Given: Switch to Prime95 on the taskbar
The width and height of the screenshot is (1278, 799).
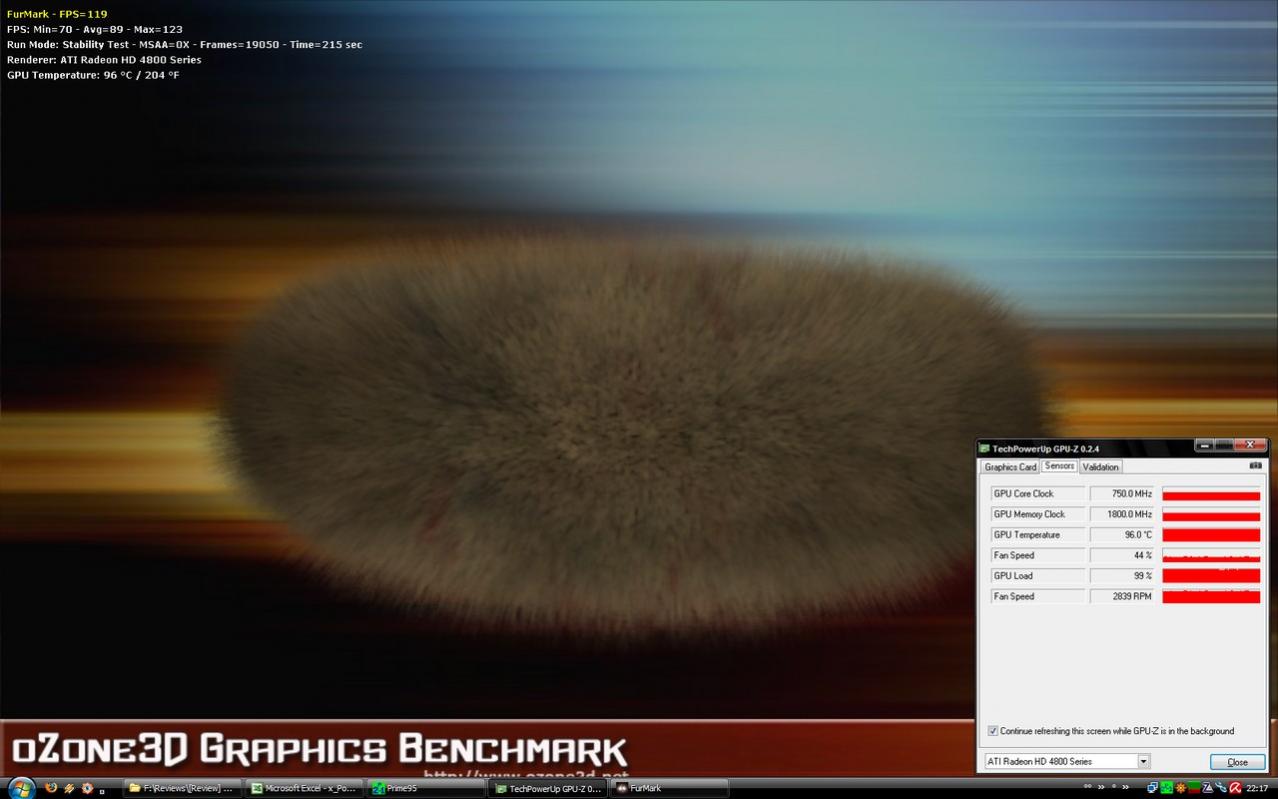Looking at the screenshot, I should (x=425, y=788).
